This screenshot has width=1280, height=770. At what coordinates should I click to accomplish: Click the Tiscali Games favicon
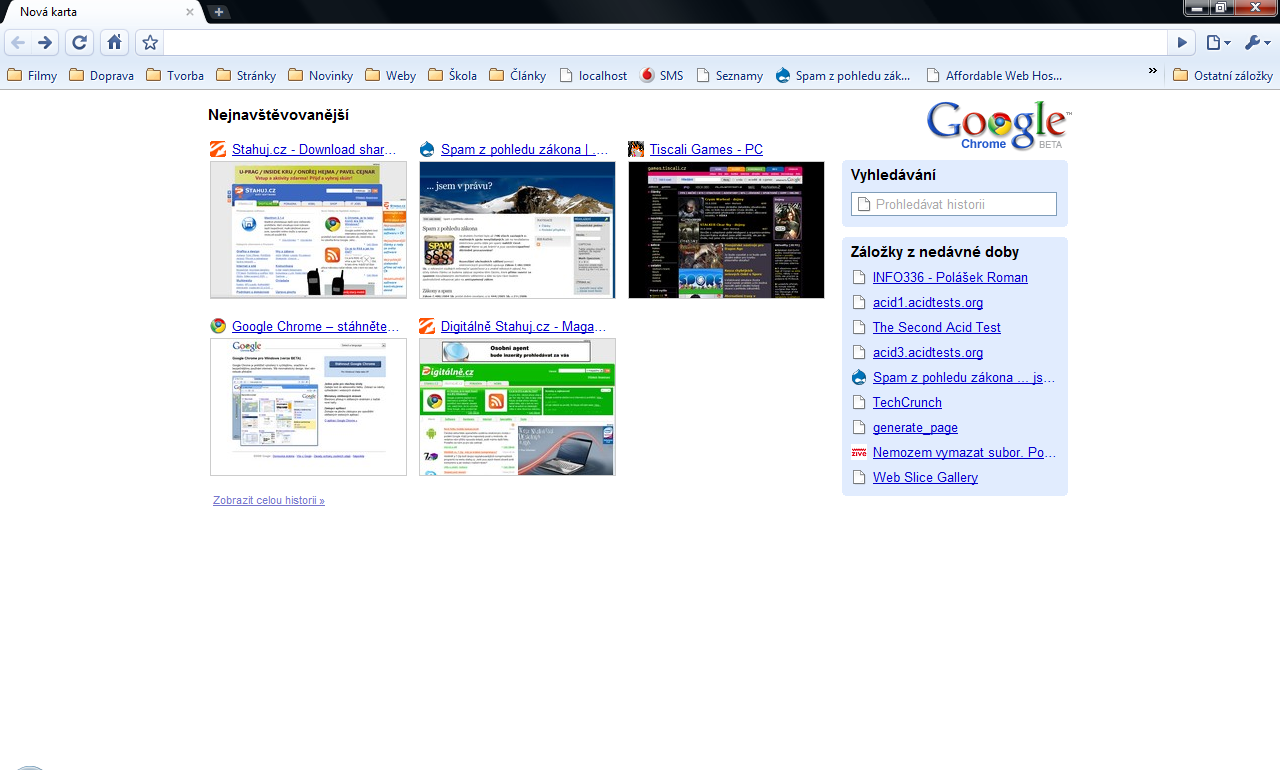(x=636, y=150)
